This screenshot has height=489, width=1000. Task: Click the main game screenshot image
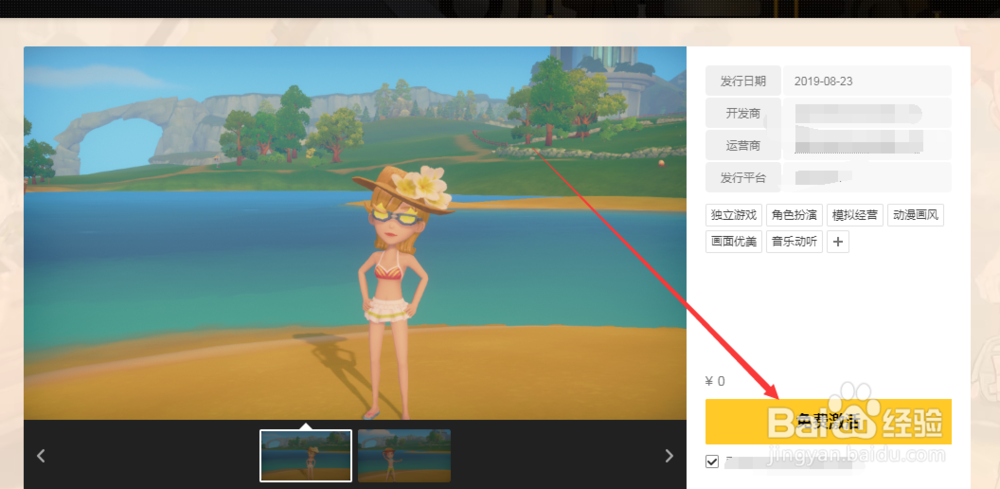(355, 233)
